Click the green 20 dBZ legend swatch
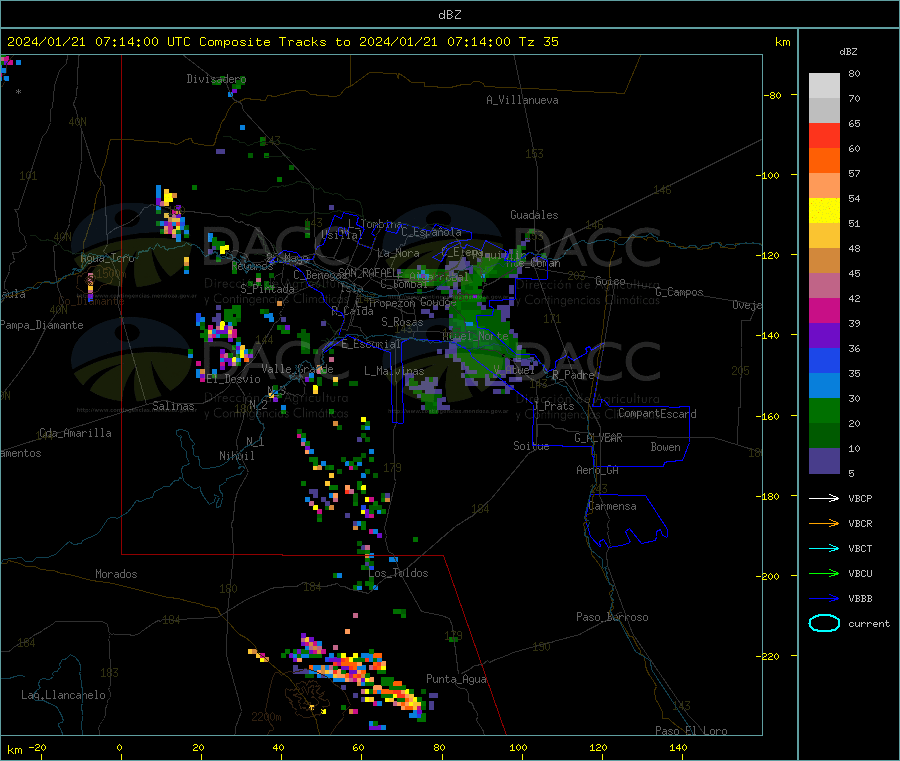The width and height of the screenshot is (900, 761). 824,410
